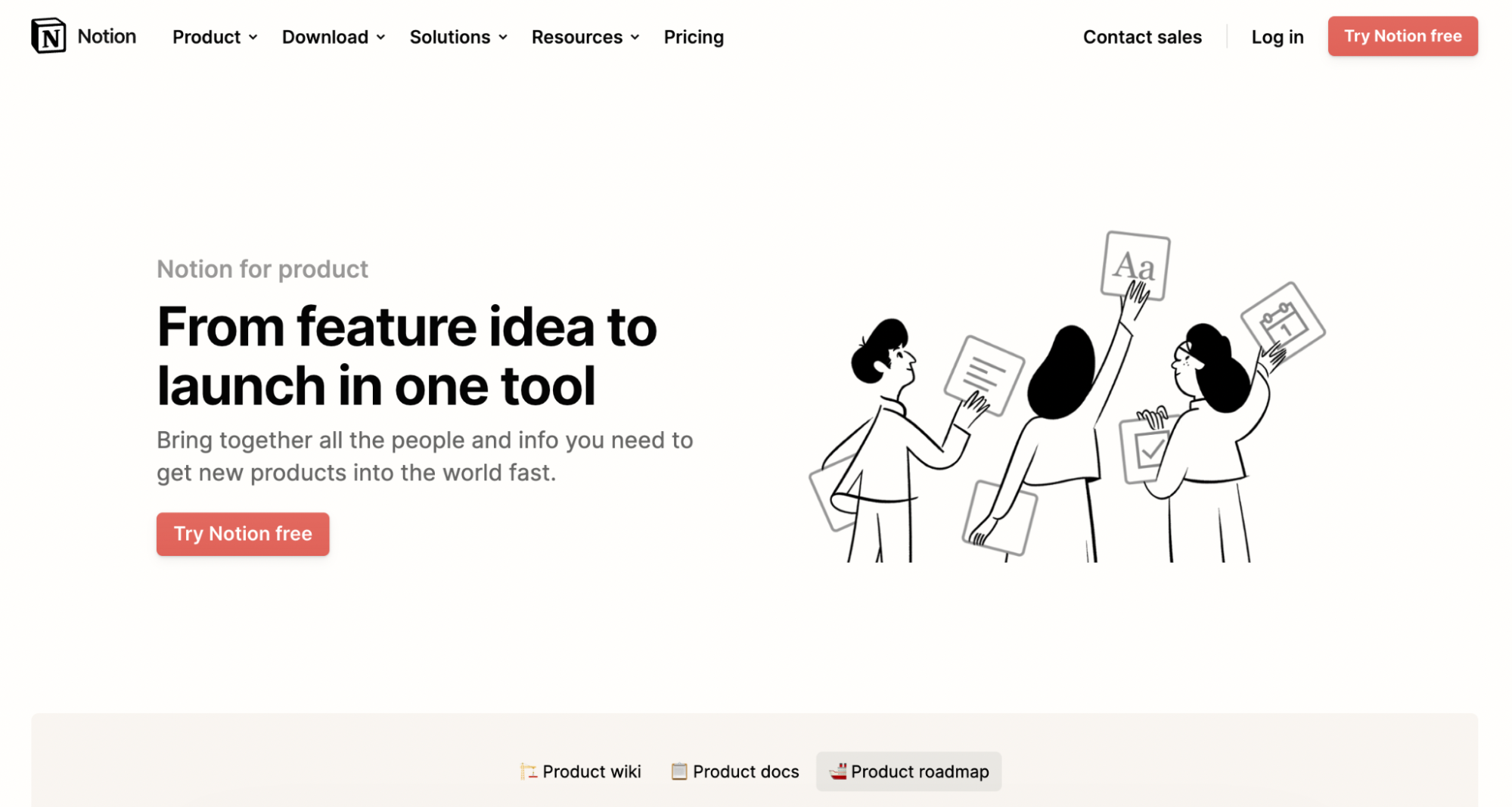Click the Contact sales link
The height and width of the screenshot is (807, 1512).
[x=1142, y=37]
